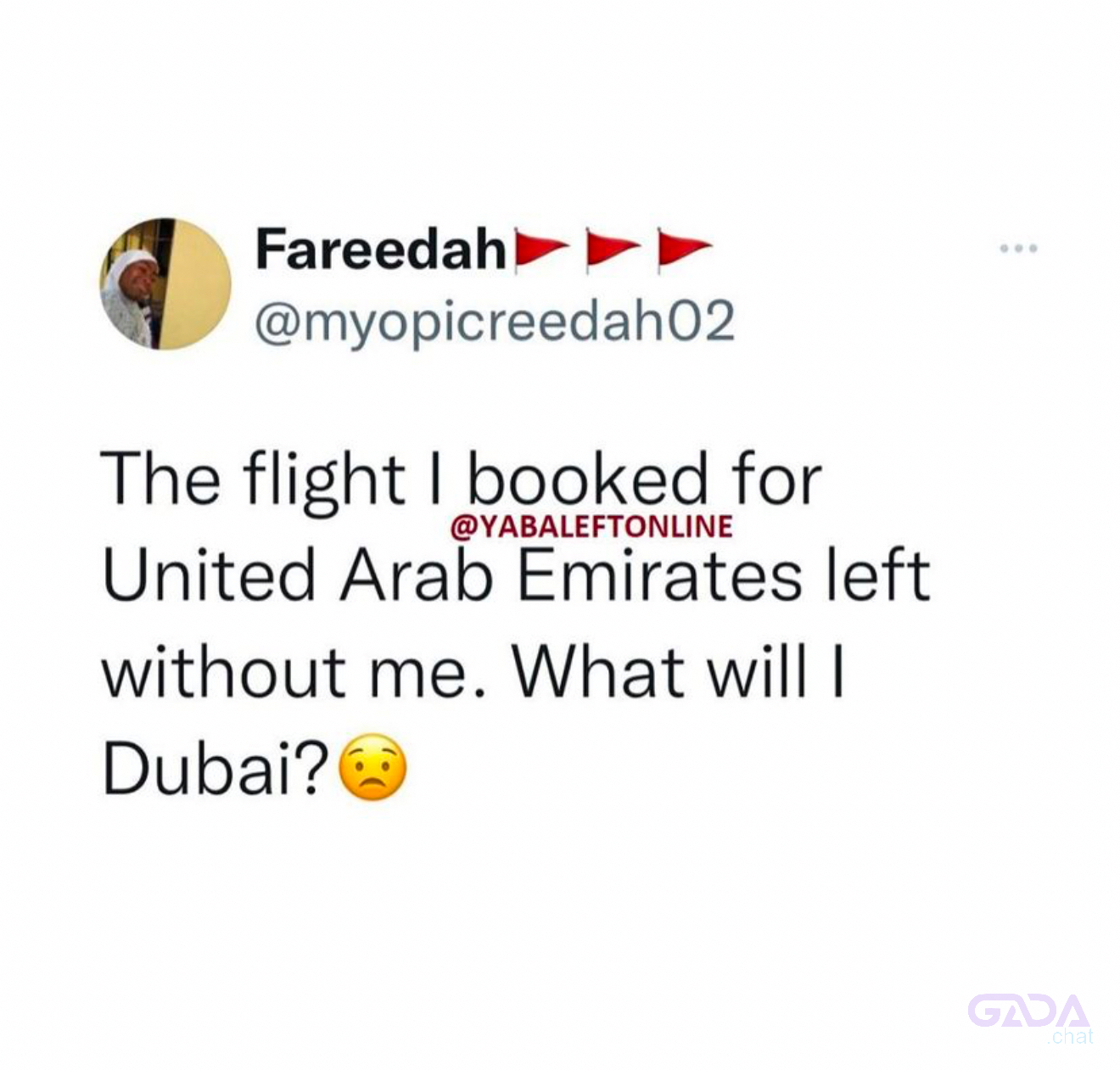Click the word booked in the tweet

coord(587,479)
